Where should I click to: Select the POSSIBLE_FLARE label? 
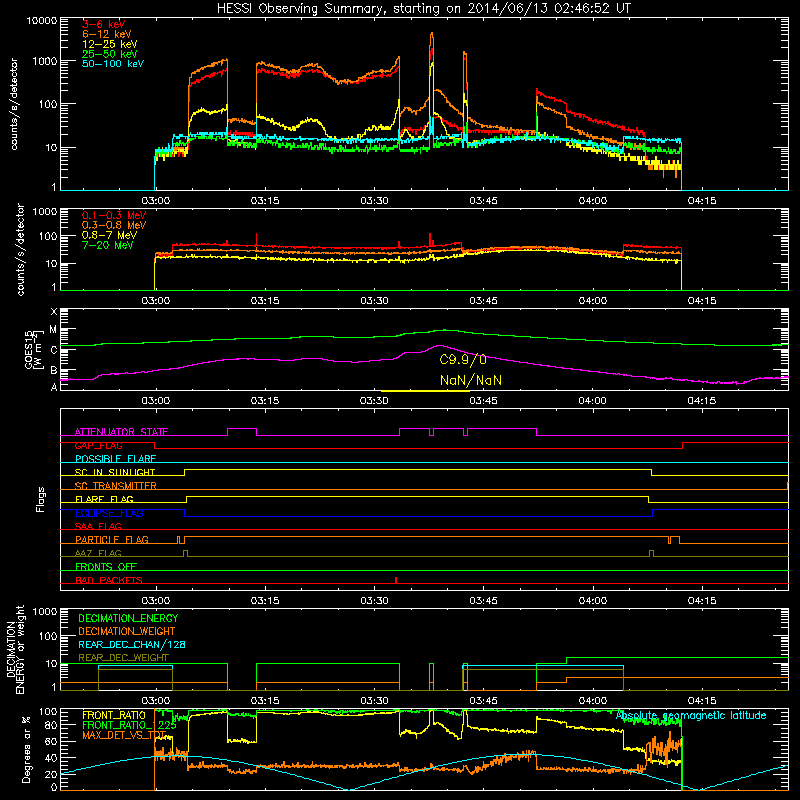tap(115, 459)
